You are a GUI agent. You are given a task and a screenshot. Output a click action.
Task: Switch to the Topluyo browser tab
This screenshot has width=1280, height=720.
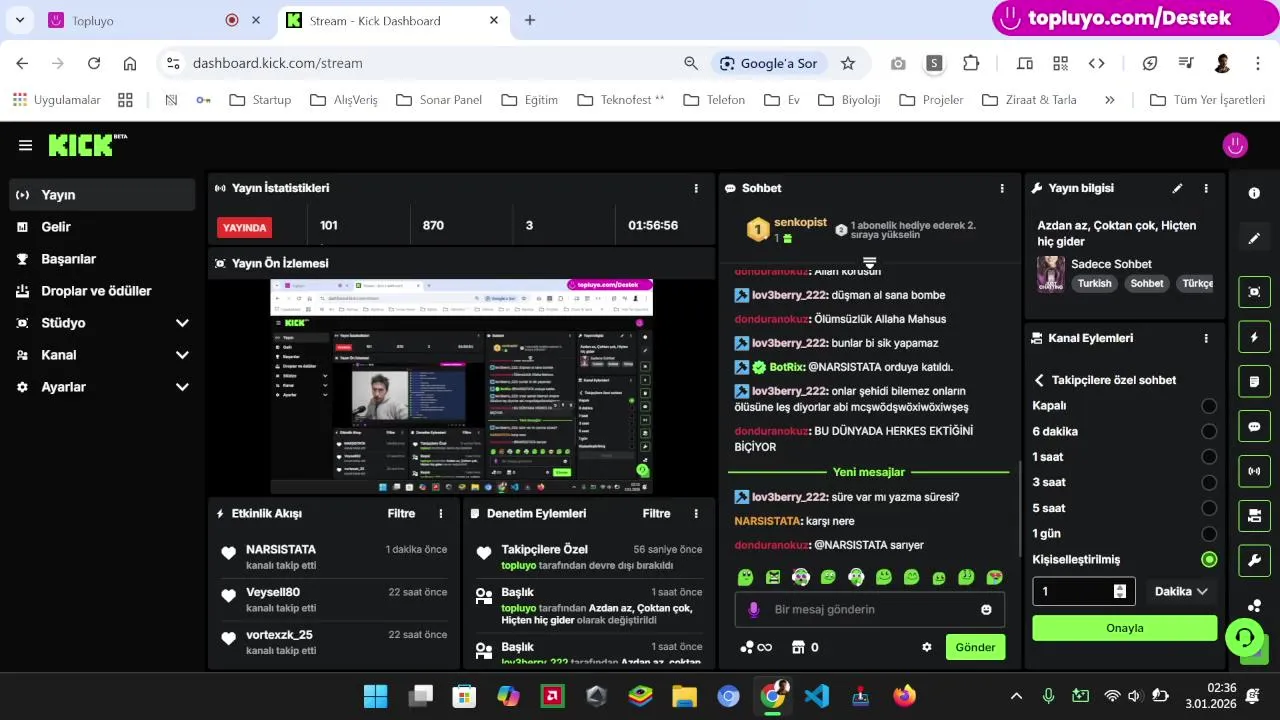(x=155, y=20)
